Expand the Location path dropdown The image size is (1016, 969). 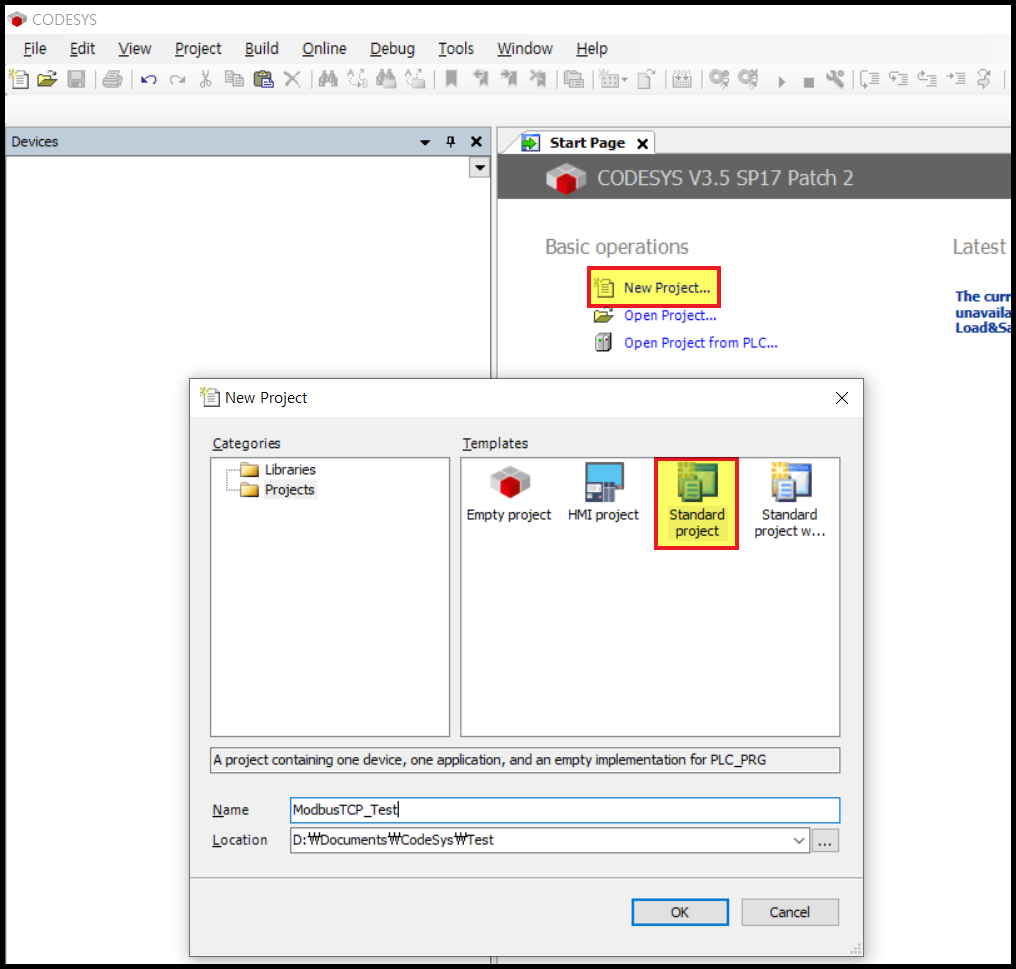(x=799, y=840)
